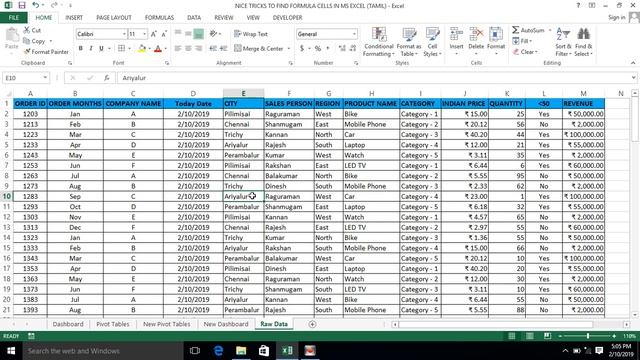The image size is (640, 360).
Task: Select the Format Painter tool
Action: 46,52
